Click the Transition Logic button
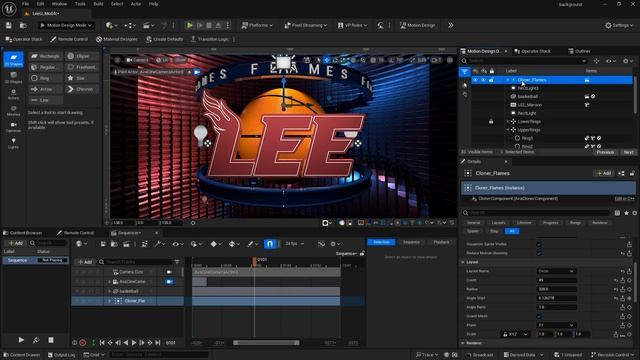The height and width of the screenshot is (360, 640). click(209, 39)
